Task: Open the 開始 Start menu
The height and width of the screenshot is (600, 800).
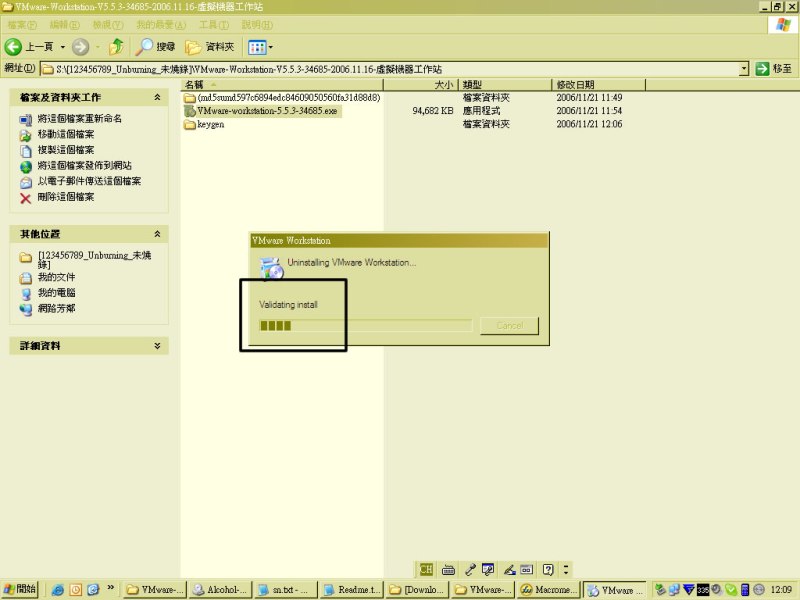Action: (20, 589)
